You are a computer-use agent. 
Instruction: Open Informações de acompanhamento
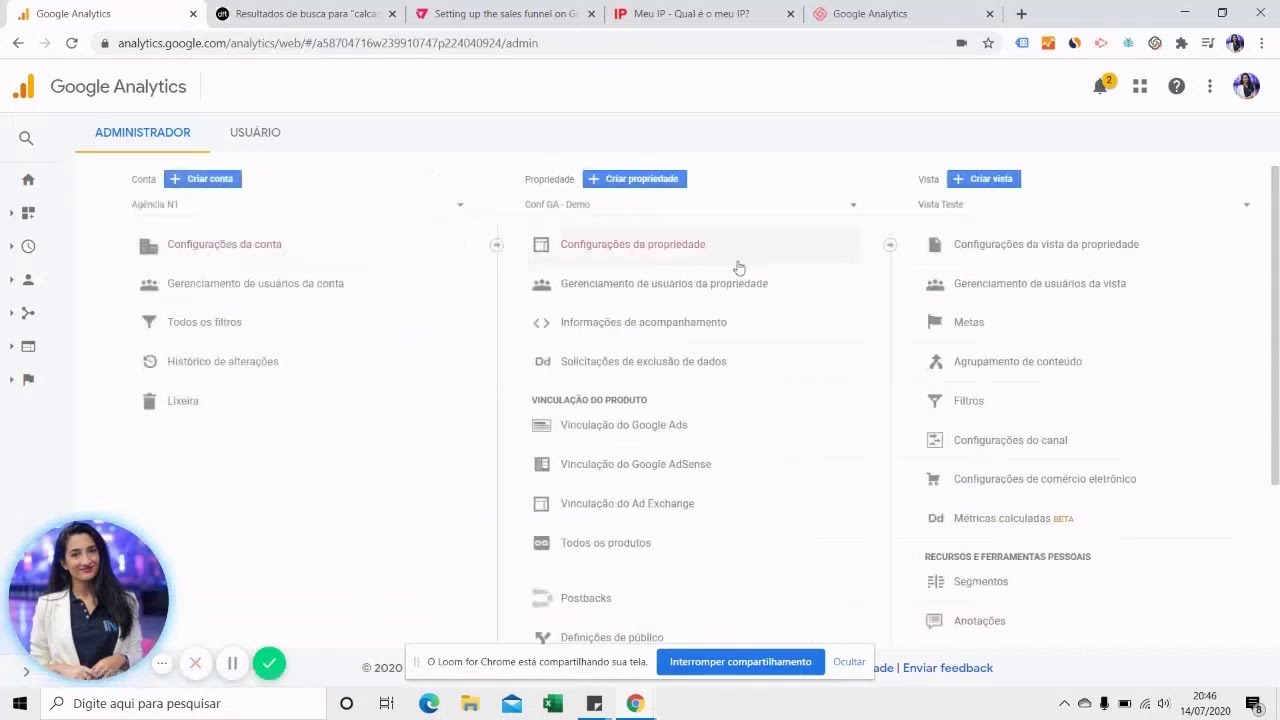pyautogui.click(x=643, y=322)
